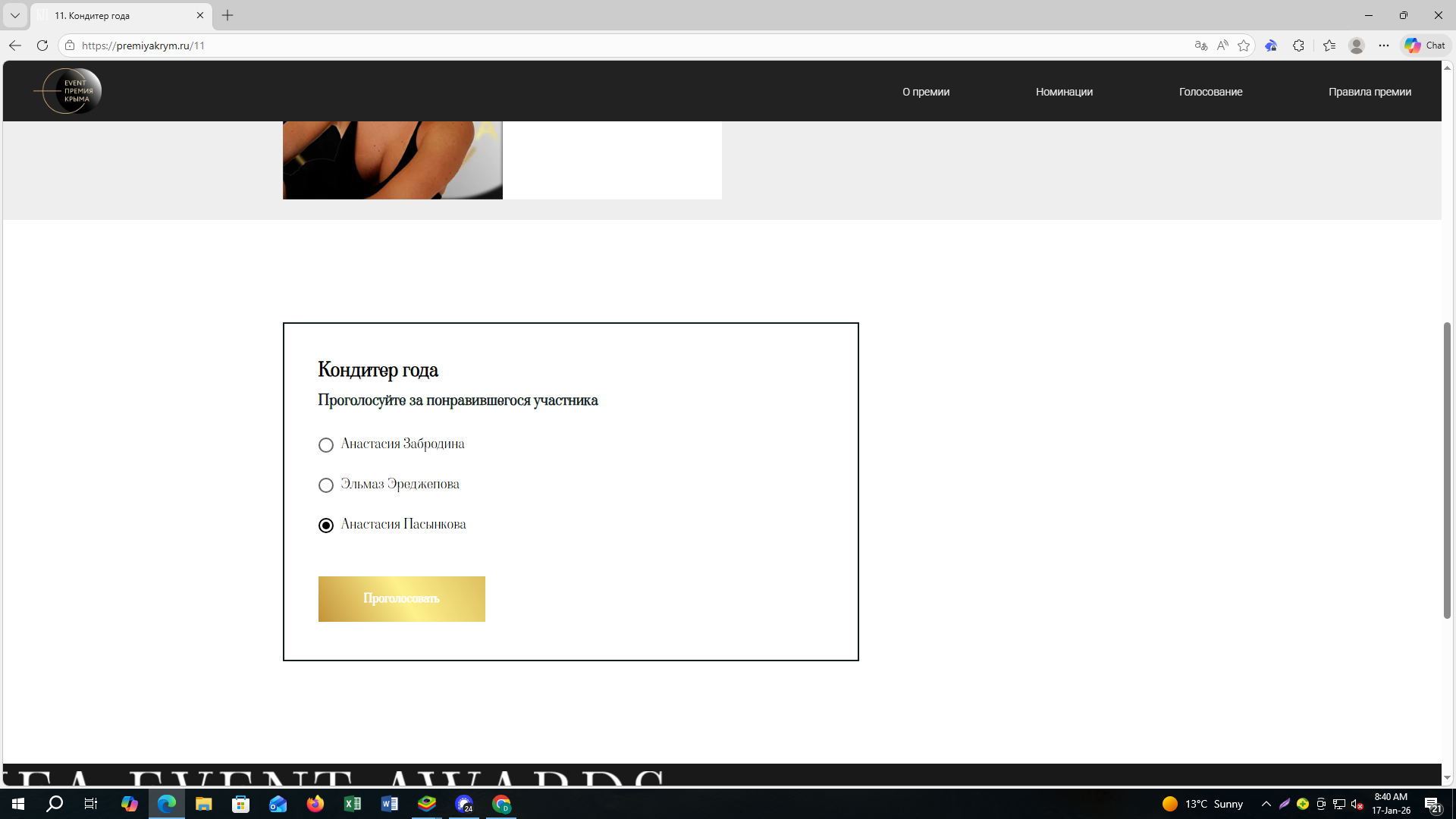This screenshot has width=1456, height=819.
Task: Open the Правила премии link
Action: (1370, 92)
